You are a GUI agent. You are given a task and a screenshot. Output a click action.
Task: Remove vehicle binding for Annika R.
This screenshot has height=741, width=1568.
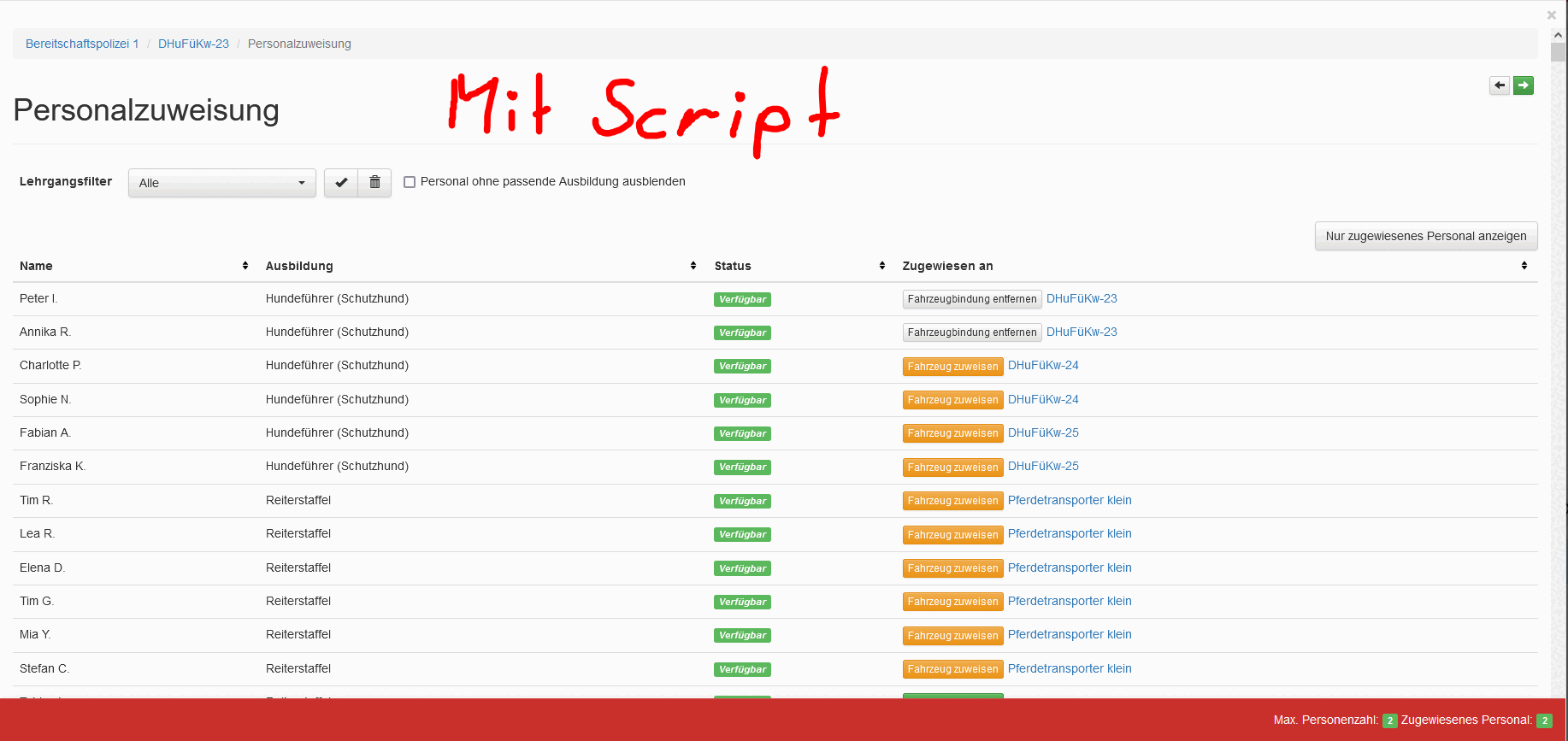(x=971, y=332)
